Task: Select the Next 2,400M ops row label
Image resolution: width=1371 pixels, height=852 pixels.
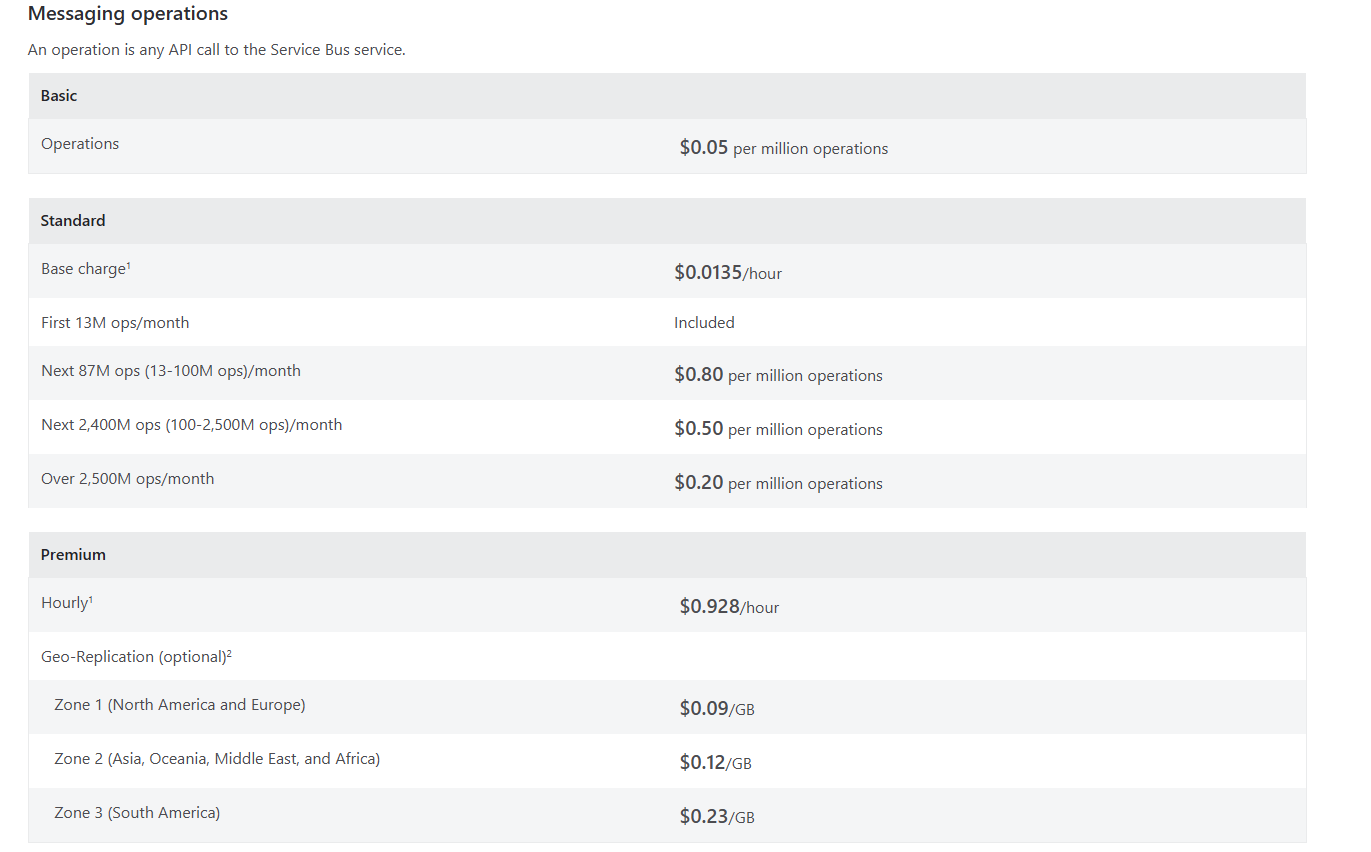Action: click(191, 425)
